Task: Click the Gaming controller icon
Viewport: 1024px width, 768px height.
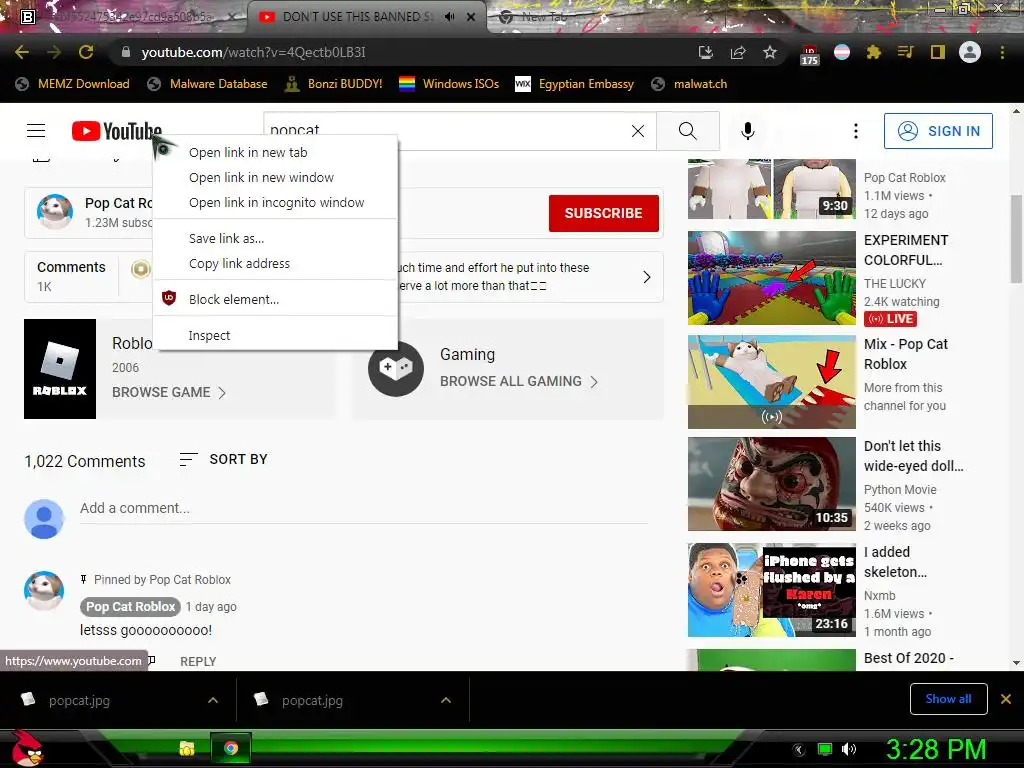Action: point(396,369)
